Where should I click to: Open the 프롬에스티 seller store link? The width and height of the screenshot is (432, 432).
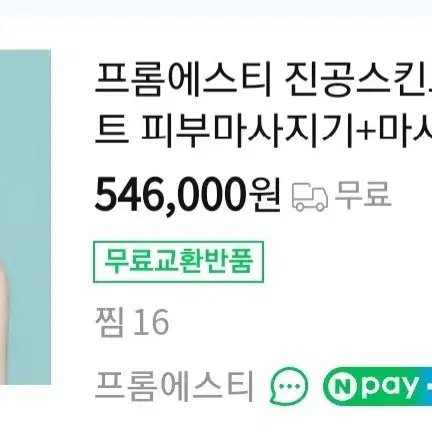coord(174,386)
